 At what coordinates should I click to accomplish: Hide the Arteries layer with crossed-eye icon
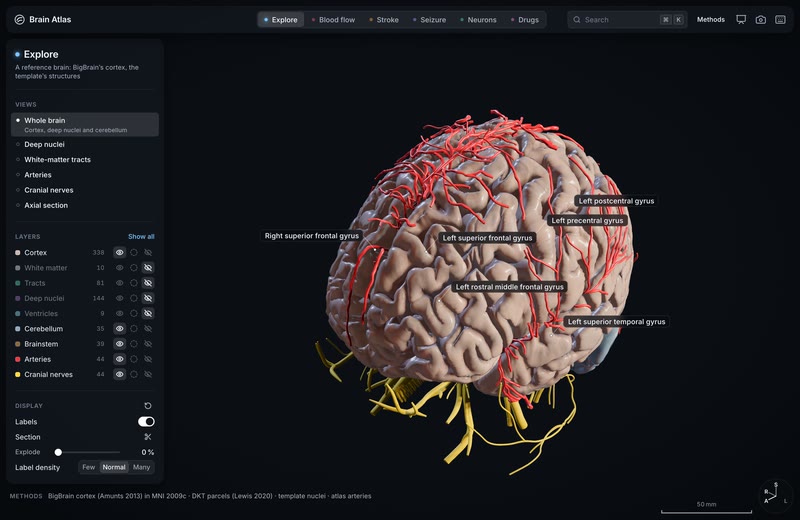pos(148,359)
